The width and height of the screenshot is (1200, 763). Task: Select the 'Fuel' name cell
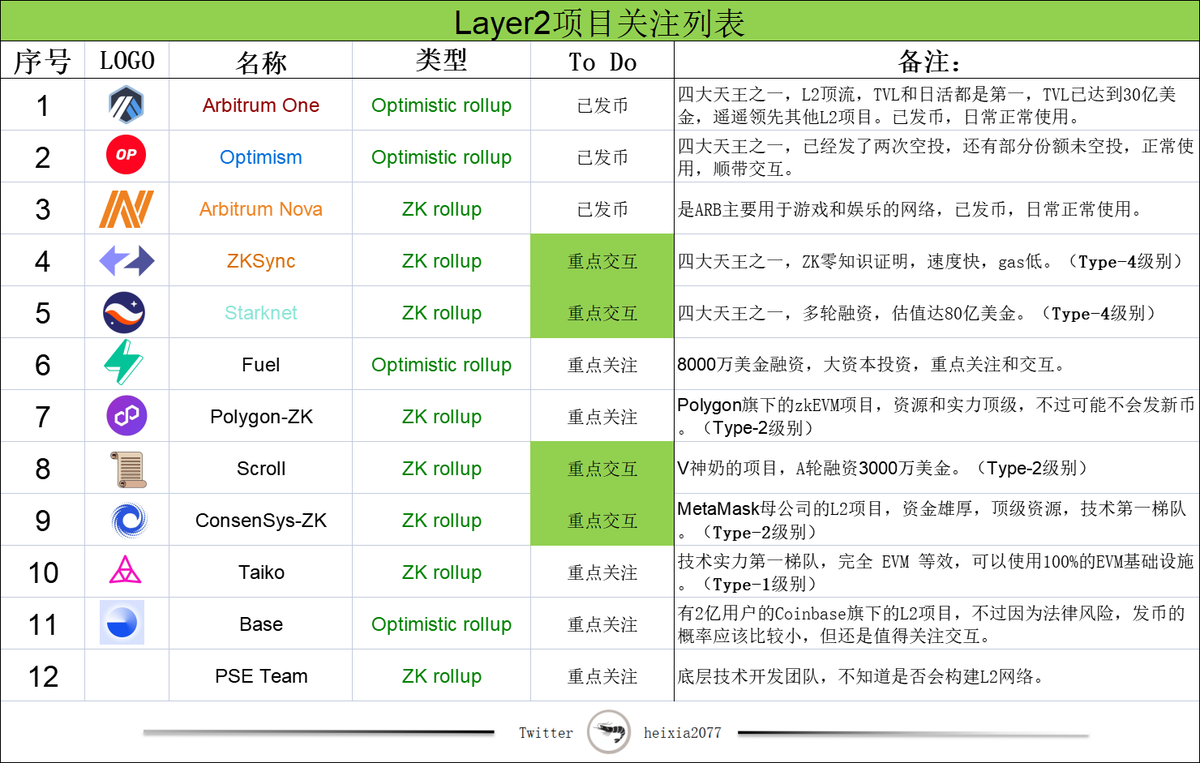261,365
